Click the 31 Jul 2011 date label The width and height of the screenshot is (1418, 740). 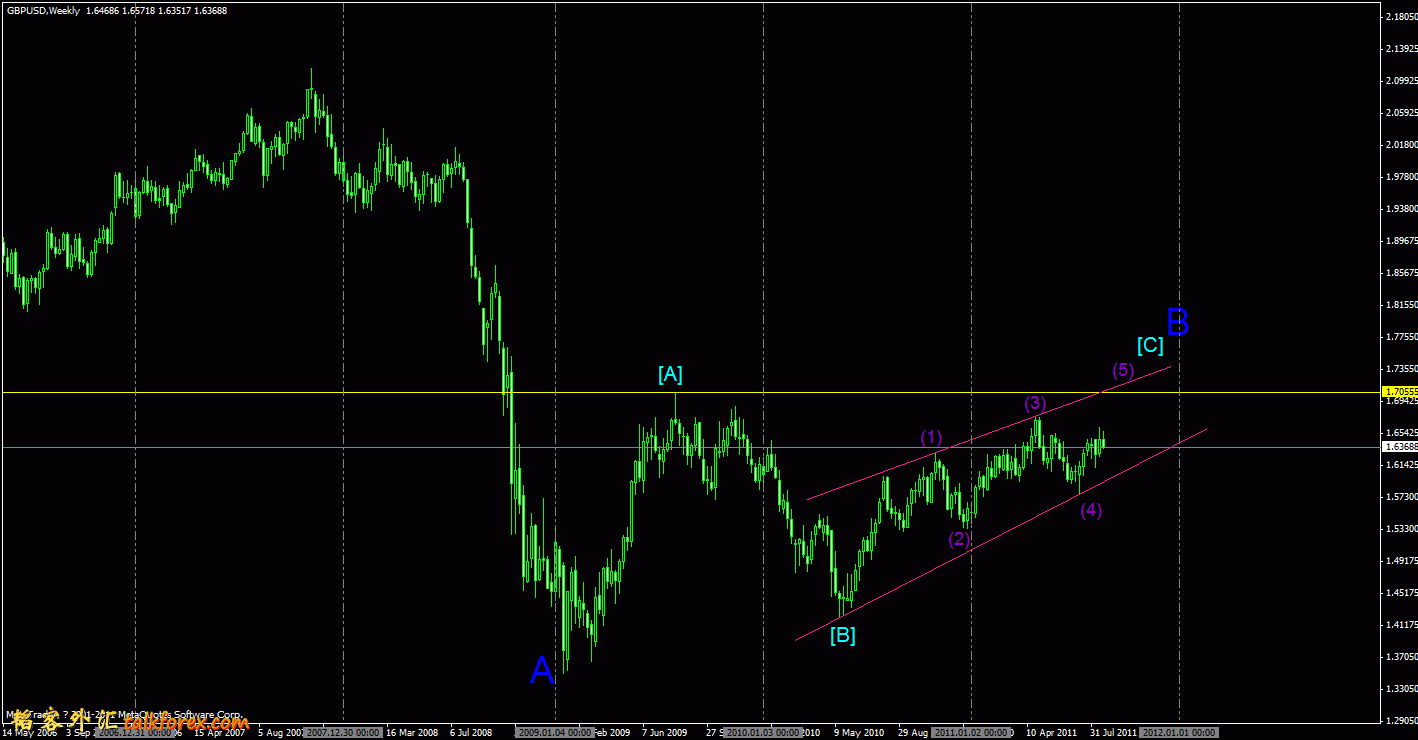pyautogui.click(x=1113, y=733)
